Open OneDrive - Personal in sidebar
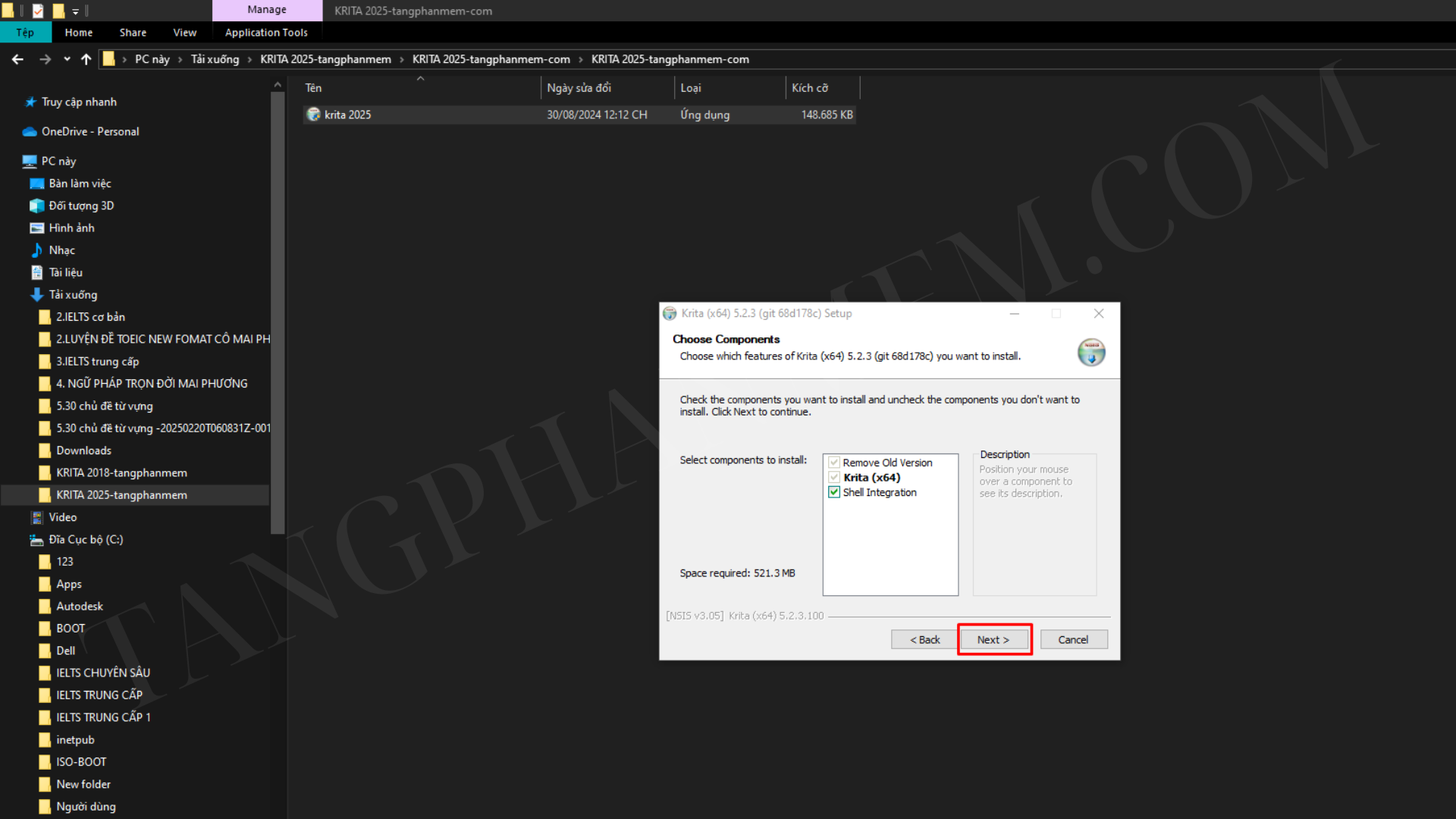1456x819 pixels. 89,131
